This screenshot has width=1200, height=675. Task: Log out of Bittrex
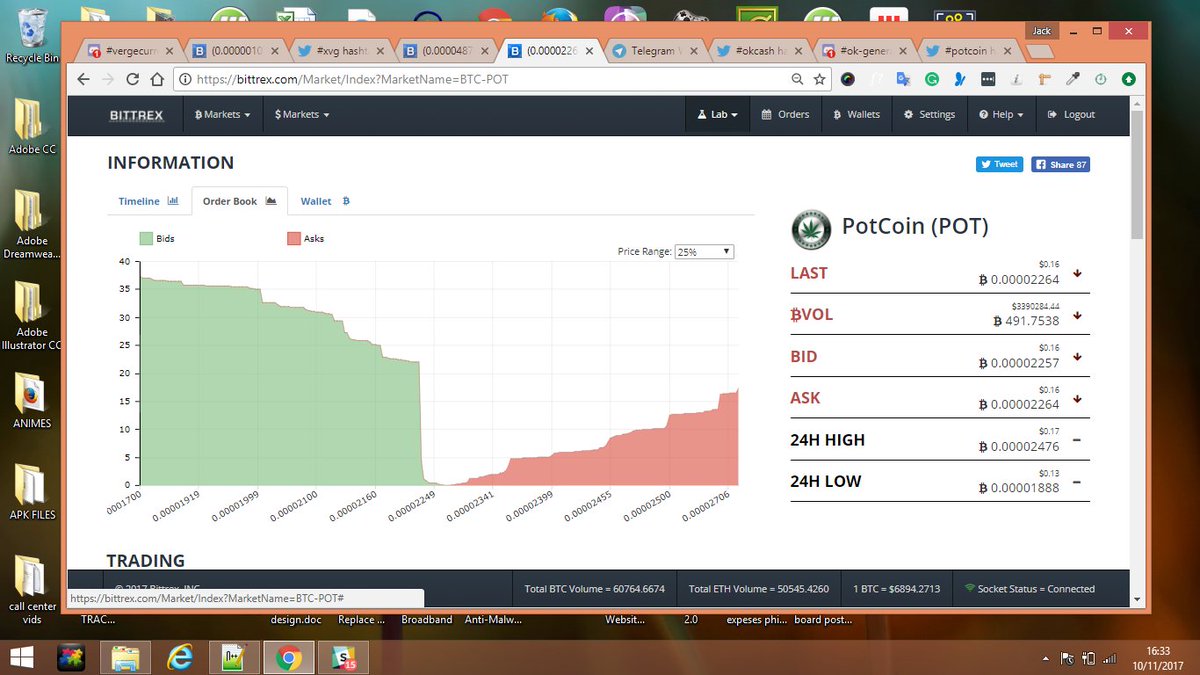pos(1071,115)
